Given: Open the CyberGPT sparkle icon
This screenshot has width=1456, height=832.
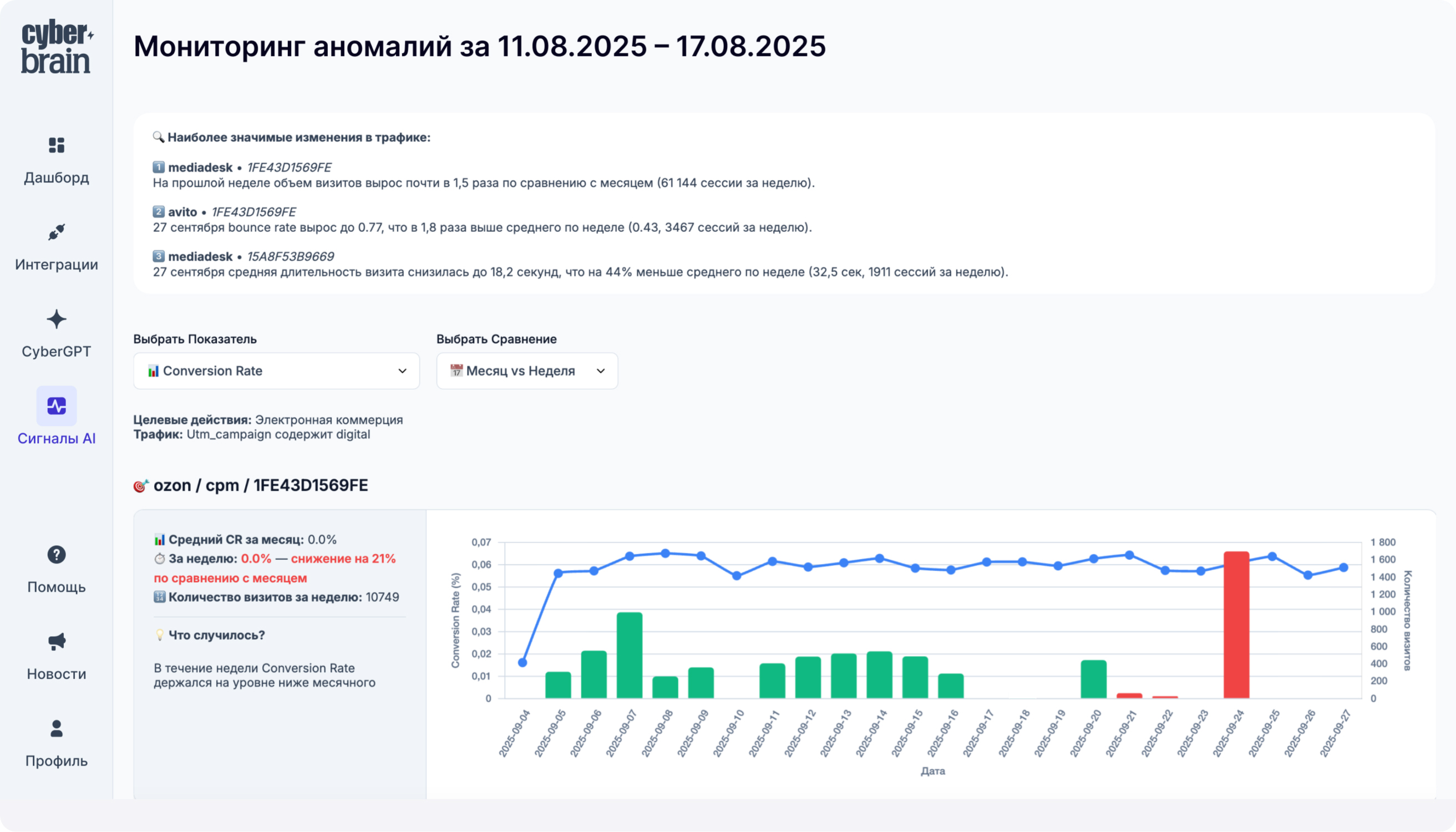Looking at the screenshot, I should tap(57, 319).
